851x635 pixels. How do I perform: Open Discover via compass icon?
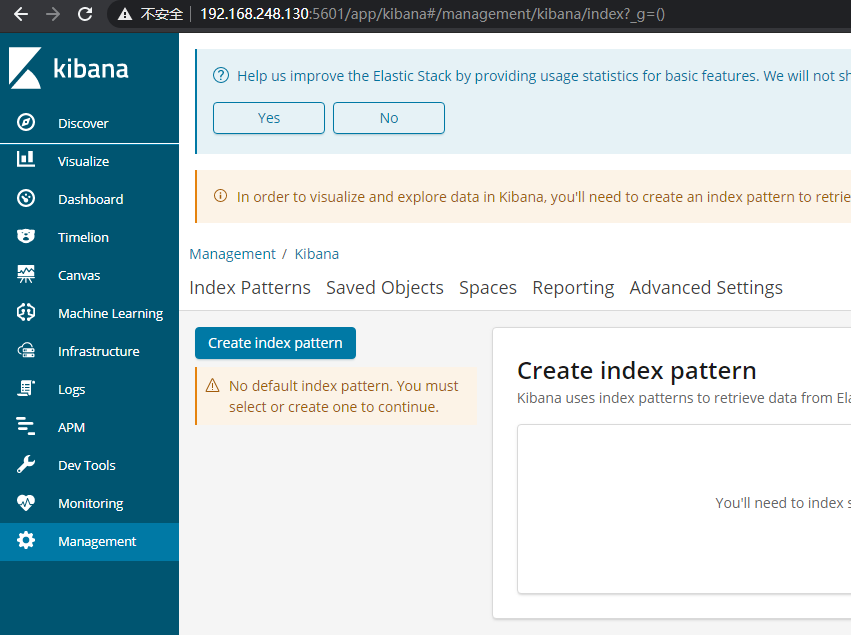click(x=26, y=123)
